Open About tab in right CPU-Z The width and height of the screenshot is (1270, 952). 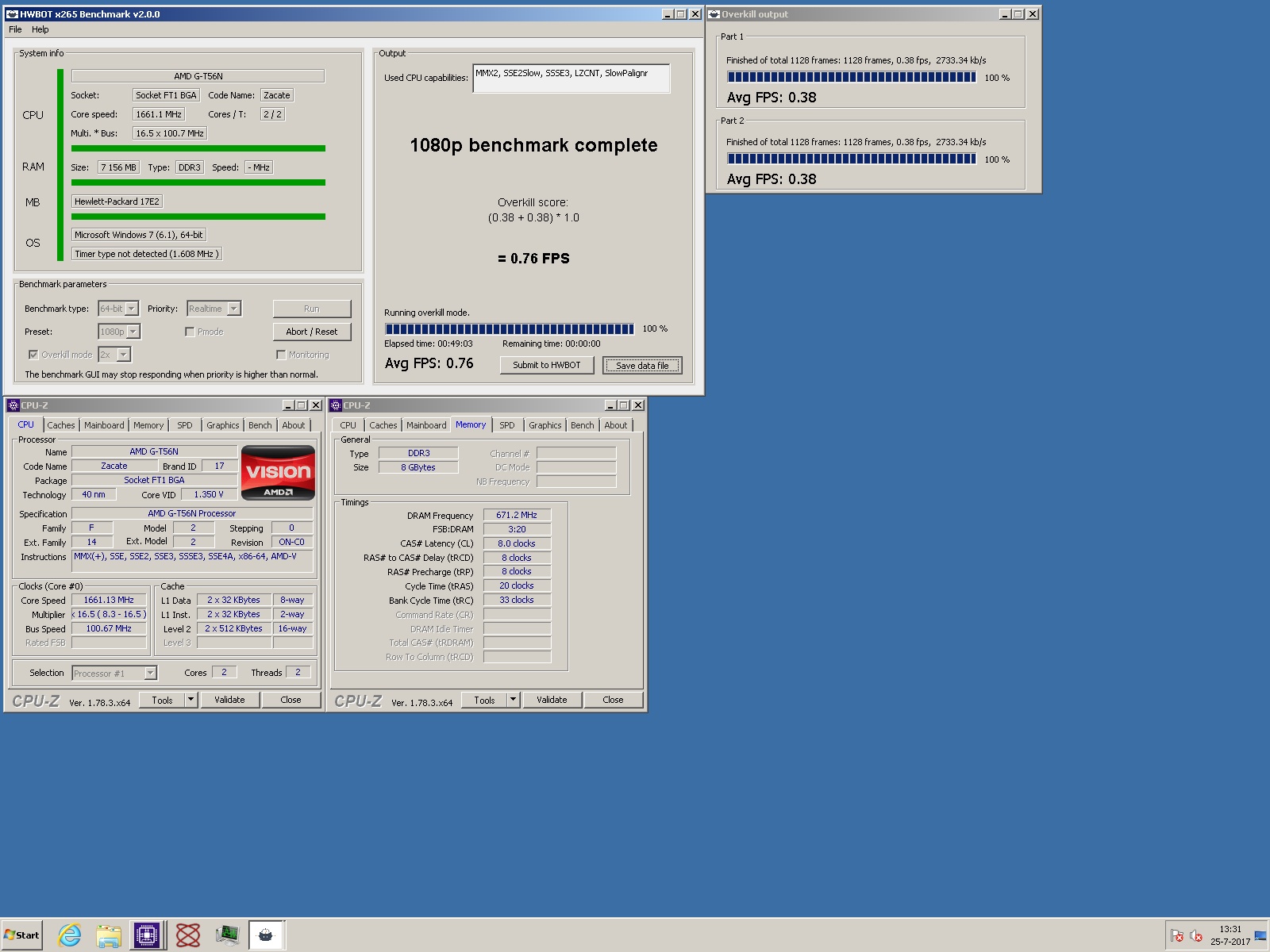point(616,425)
